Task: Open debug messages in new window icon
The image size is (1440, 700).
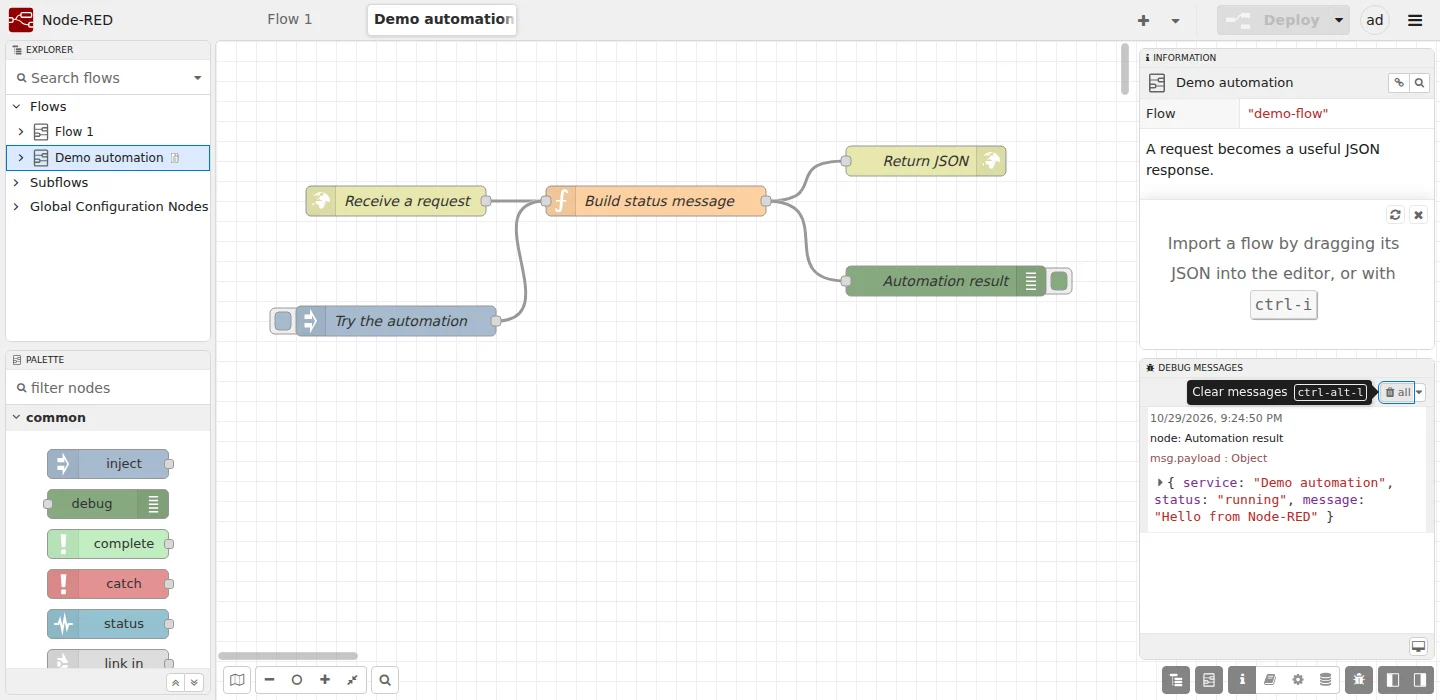Action: click(x=1418, y=646)
